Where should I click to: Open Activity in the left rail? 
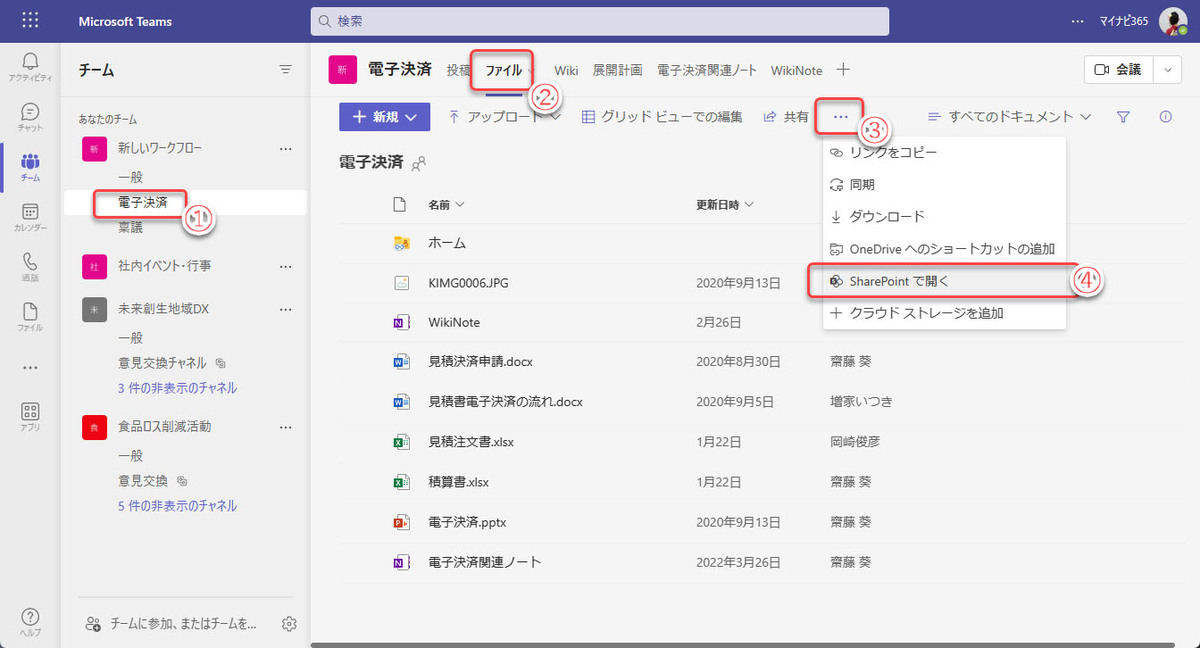pos(30,68)
